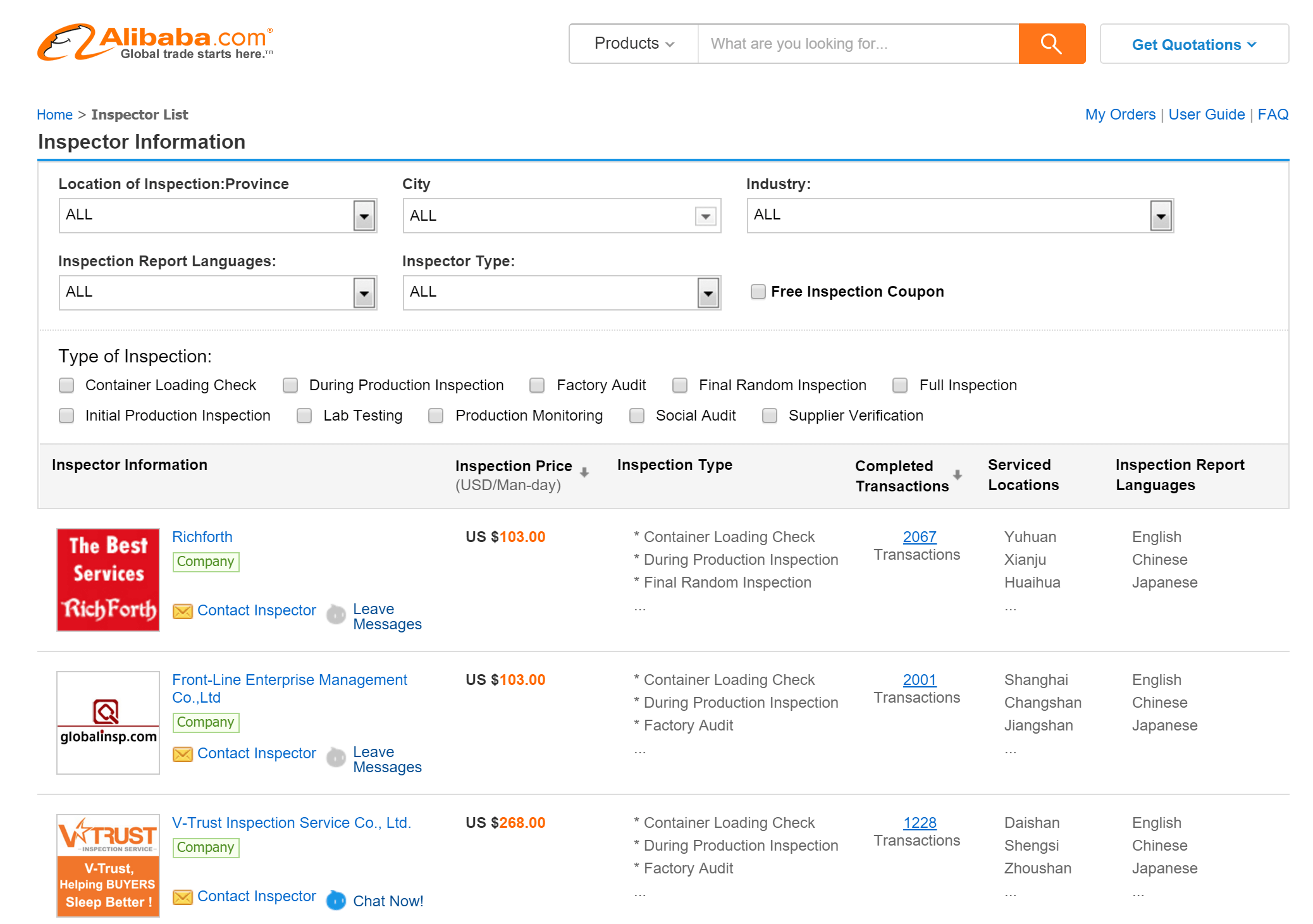Click blue Chat Now icon for V-Trust
Screen dimensions: 1313x924
coord(336,900)
